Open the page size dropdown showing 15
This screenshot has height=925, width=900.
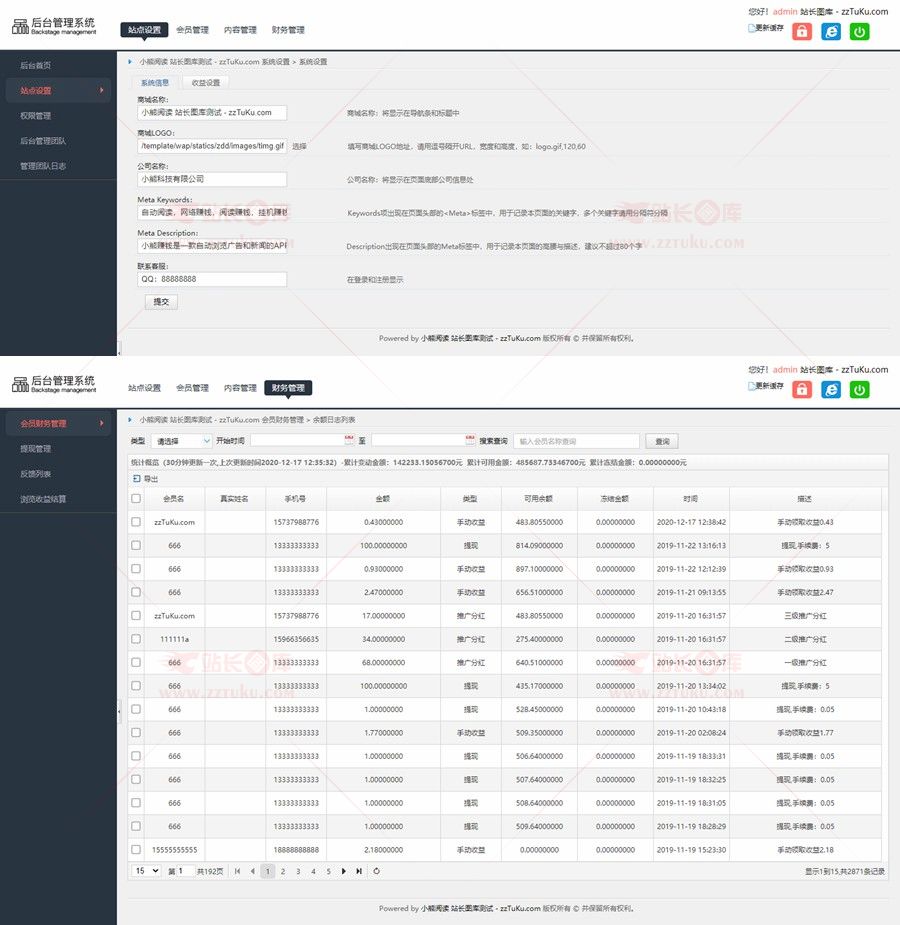tap(146, 871)
